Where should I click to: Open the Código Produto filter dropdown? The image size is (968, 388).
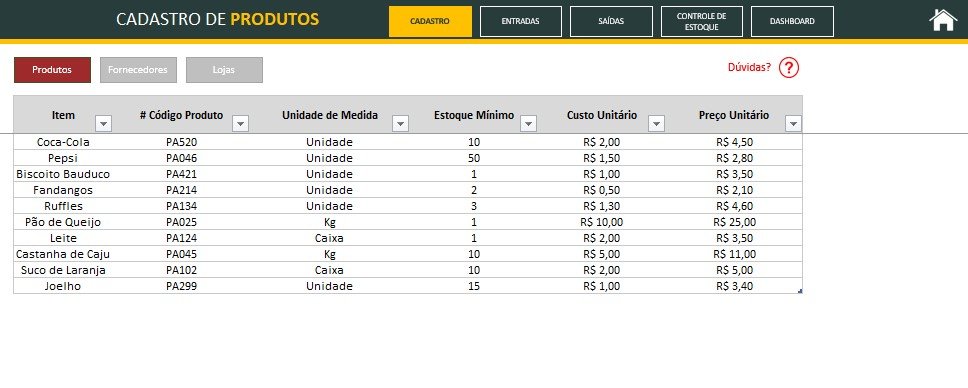[x=240, y=124]
